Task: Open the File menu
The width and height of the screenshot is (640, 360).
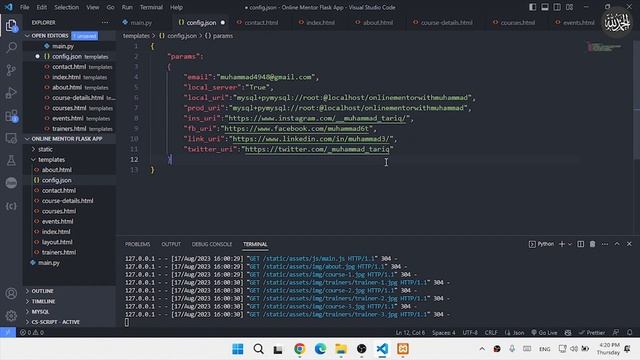Action: [x=24, y=7]
